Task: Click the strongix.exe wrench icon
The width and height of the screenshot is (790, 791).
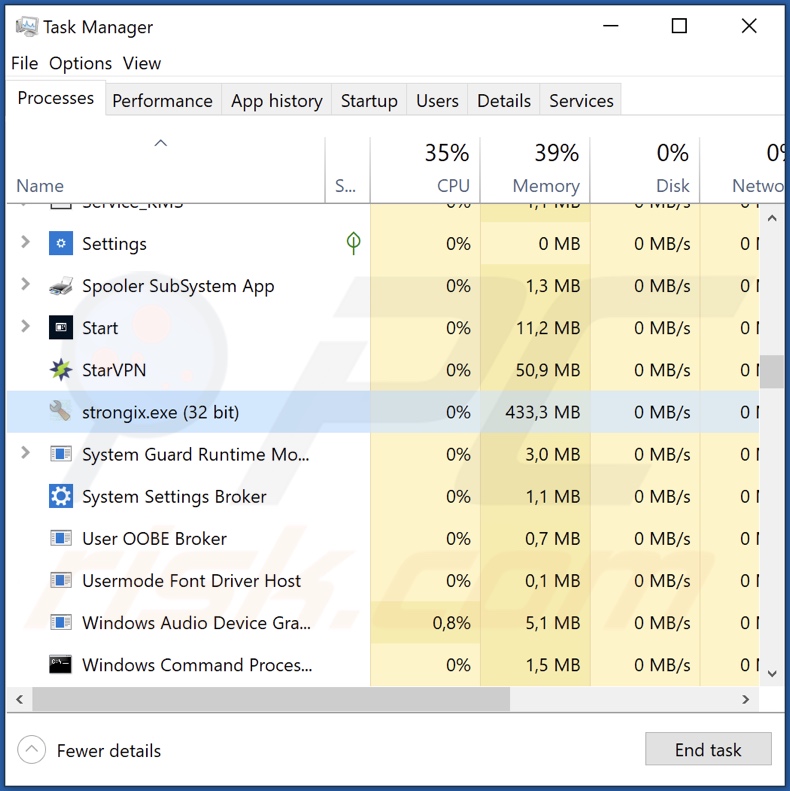Action: pos(61,412)
